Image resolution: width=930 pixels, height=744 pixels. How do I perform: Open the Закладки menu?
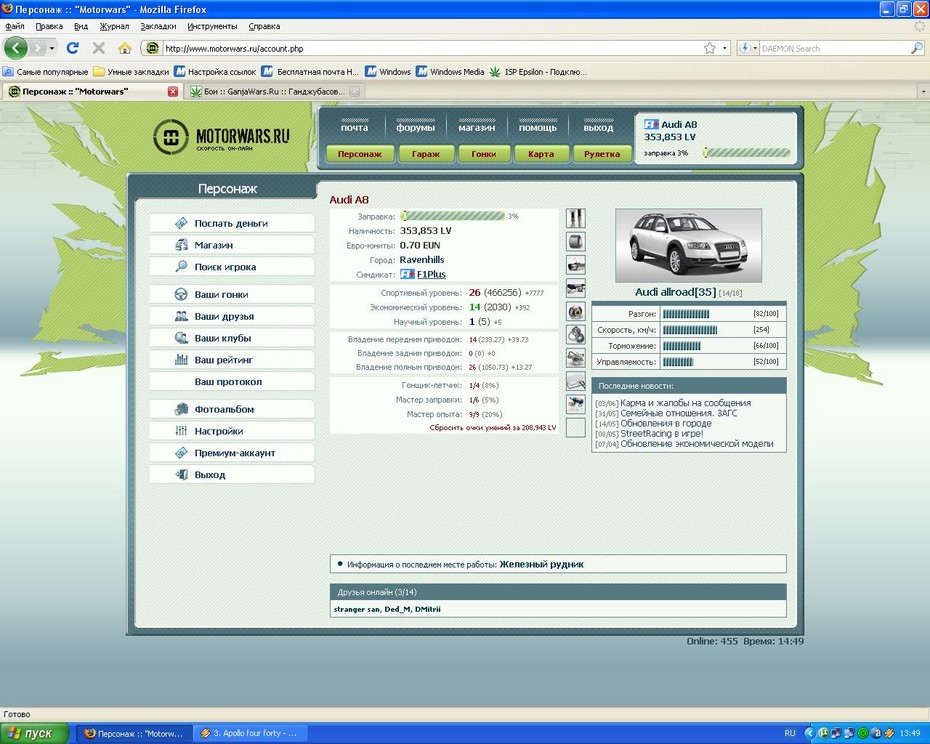pyautogui.click(x=158, y=26)
